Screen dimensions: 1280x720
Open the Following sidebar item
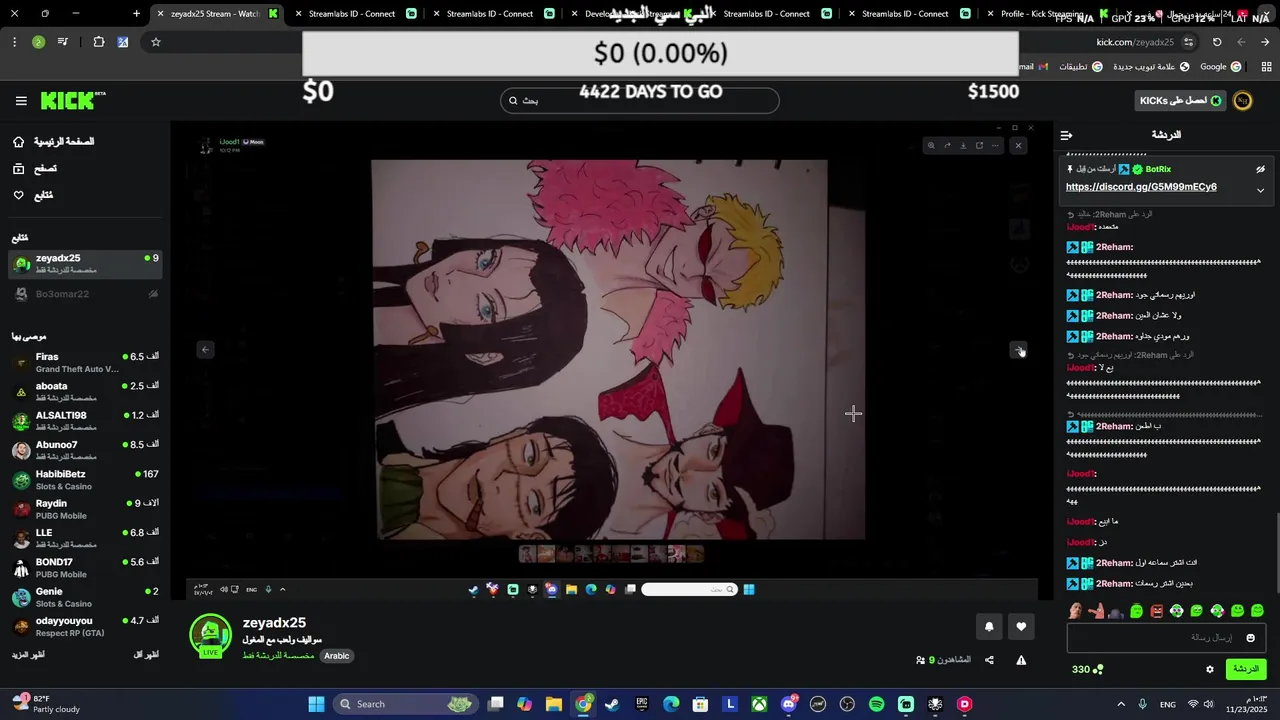coord(33,195)
